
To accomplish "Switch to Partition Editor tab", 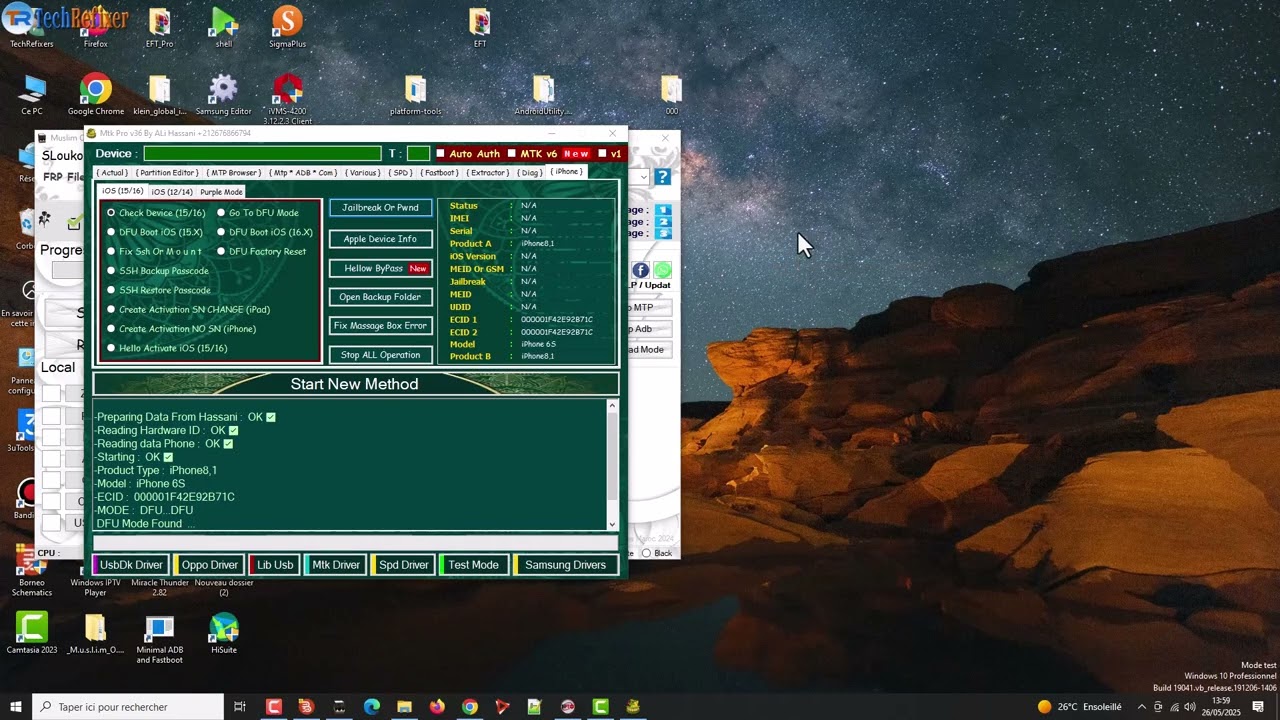I will pyautogui.click(x=167, y=173).
